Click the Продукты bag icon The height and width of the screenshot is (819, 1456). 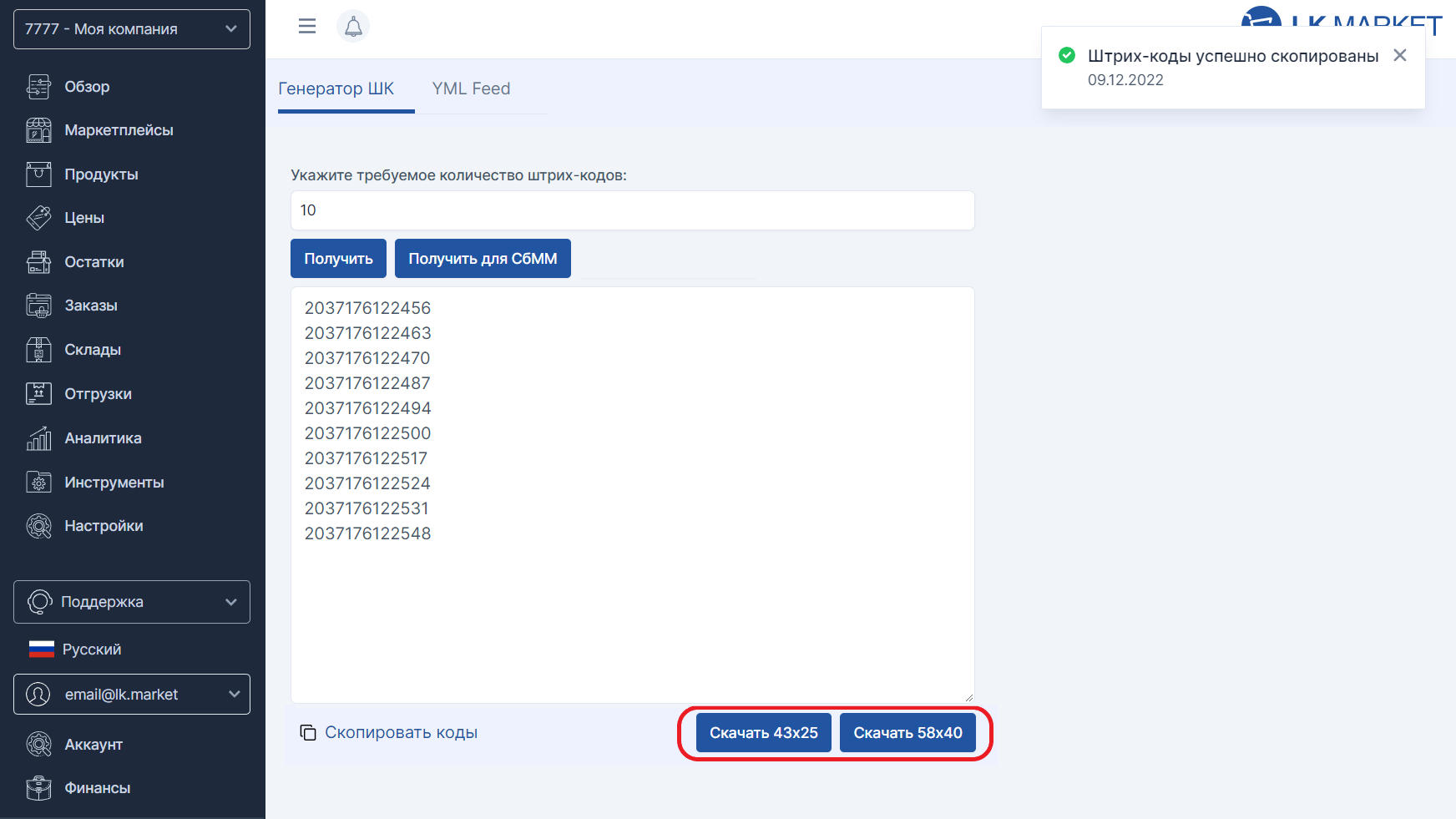pos(38,174)
